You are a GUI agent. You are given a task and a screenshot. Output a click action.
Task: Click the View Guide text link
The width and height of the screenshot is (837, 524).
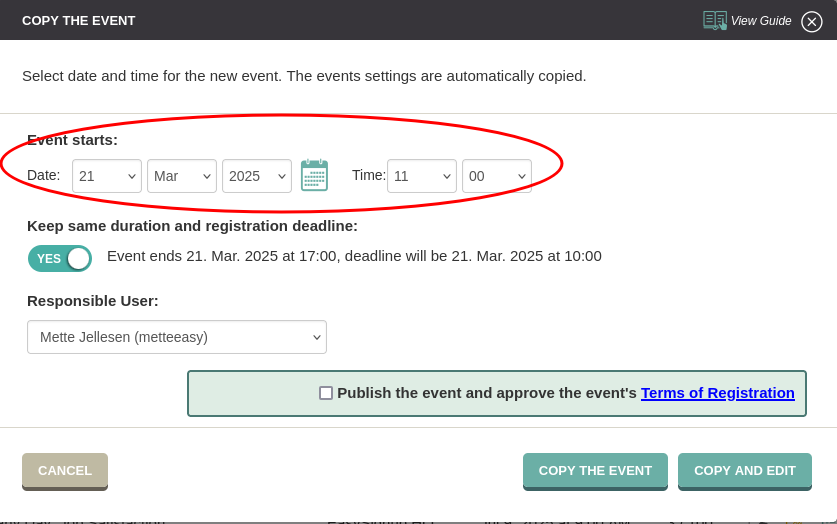(x=761, y=21)
